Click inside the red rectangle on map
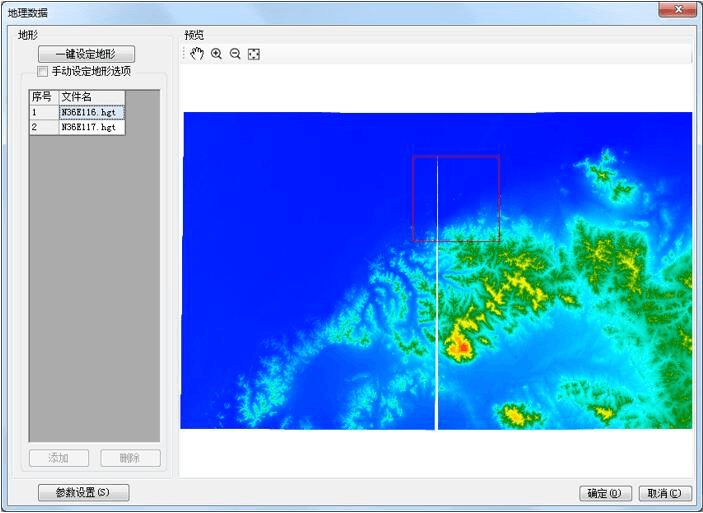This screenshot has width=703, height=513. pos(456,198)
